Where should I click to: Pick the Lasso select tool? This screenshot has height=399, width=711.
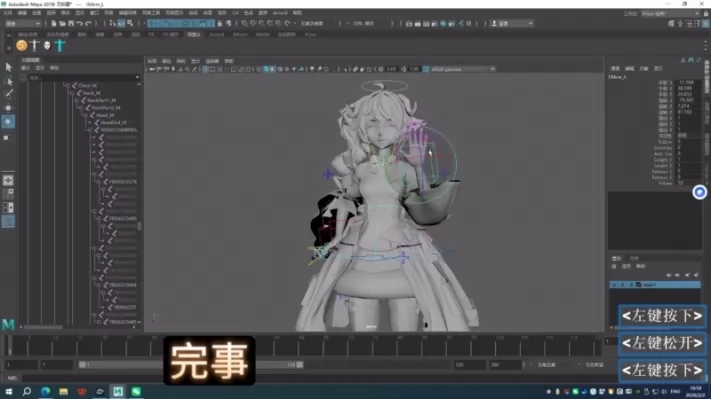tap(8, 81)
